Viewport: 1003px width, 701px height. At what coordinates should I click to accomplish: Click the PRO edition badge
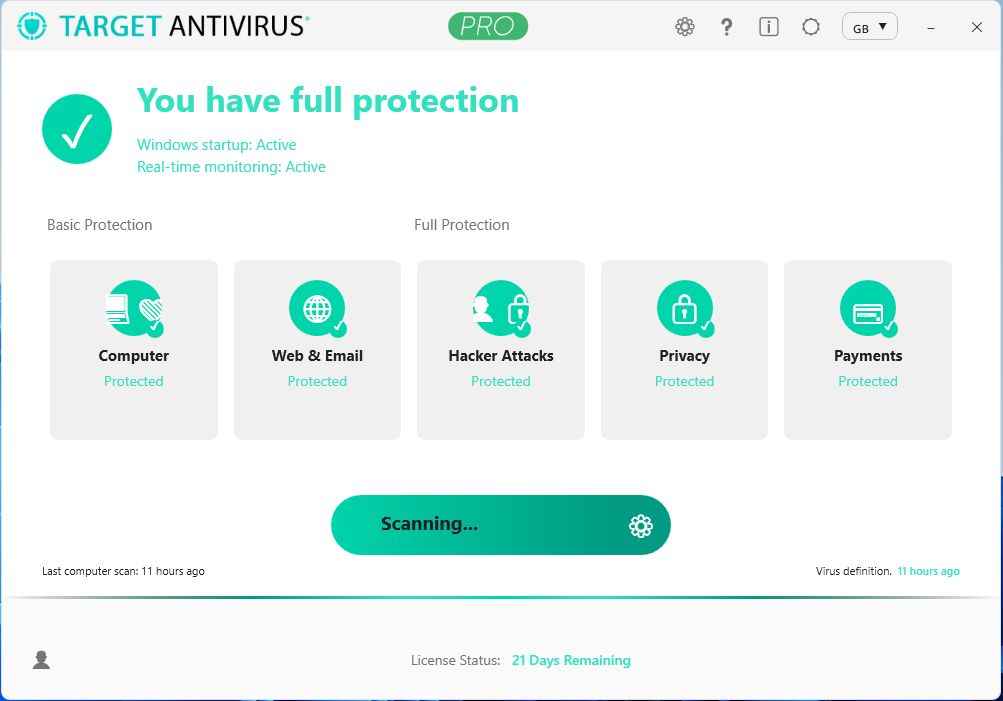point(488,26)
